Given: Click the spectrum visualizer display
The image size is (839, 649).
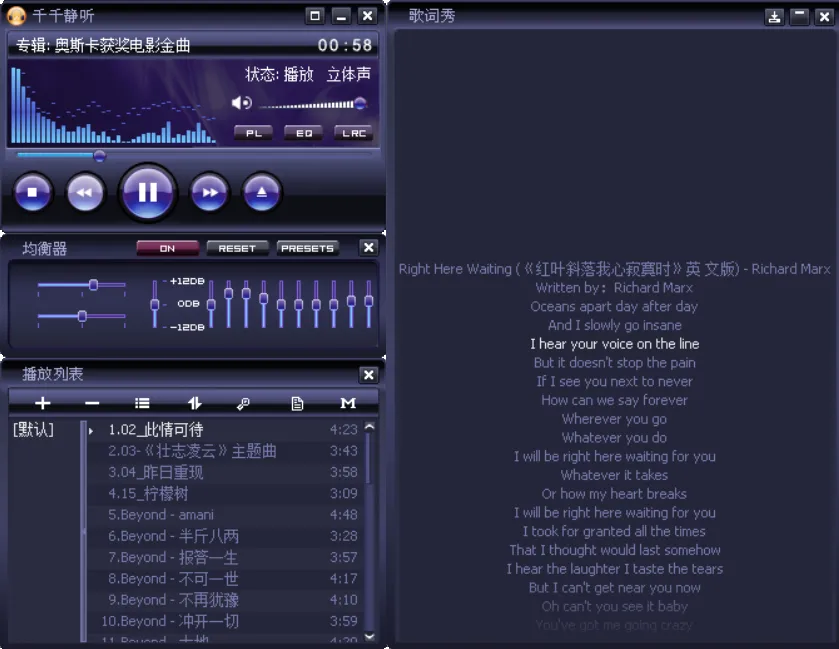Looking at the screenshot, I should [113, 104].
